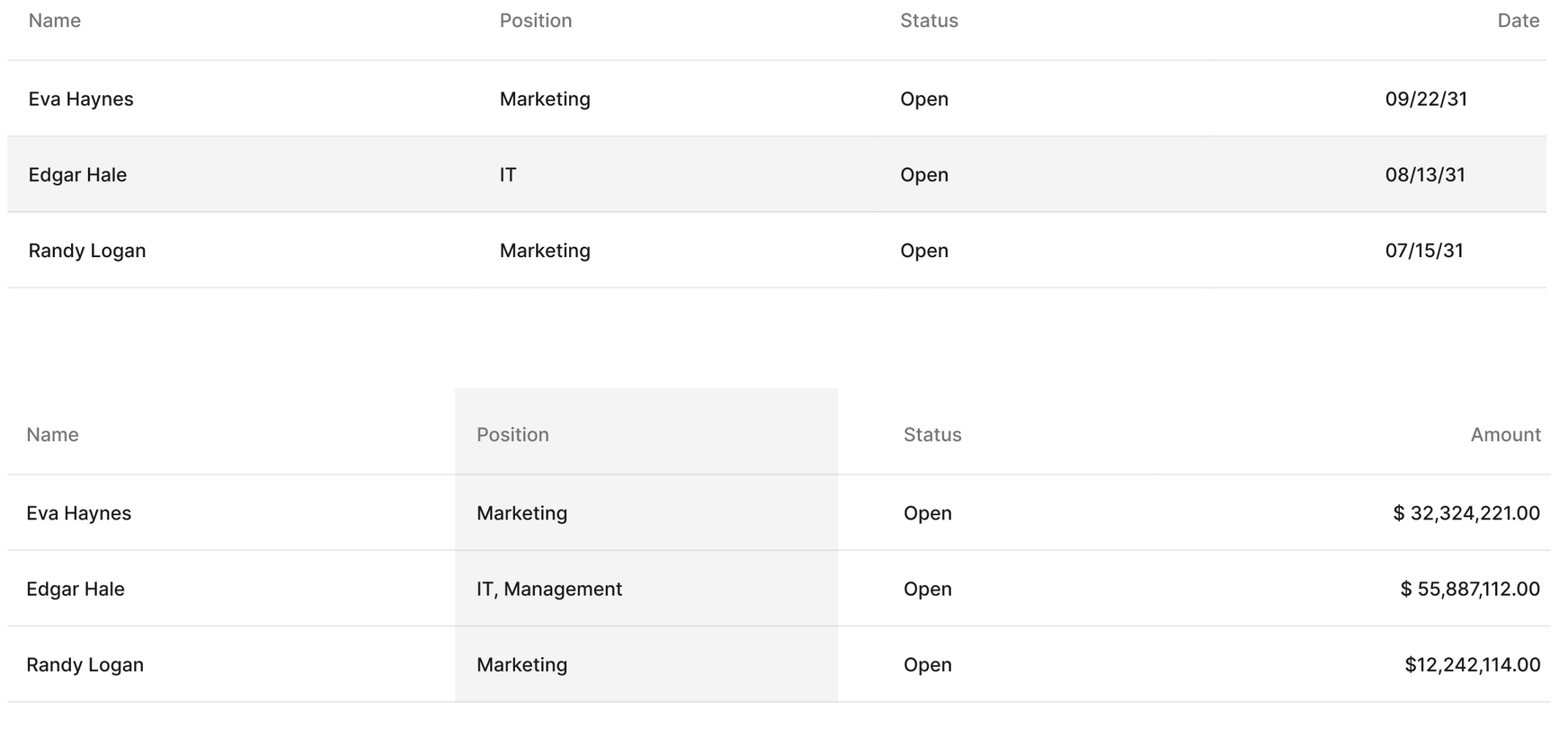The width and height of the screenshot is (1568, 746).
Task: Choose Randy Logan in the top table
Action: click(87, 251)
